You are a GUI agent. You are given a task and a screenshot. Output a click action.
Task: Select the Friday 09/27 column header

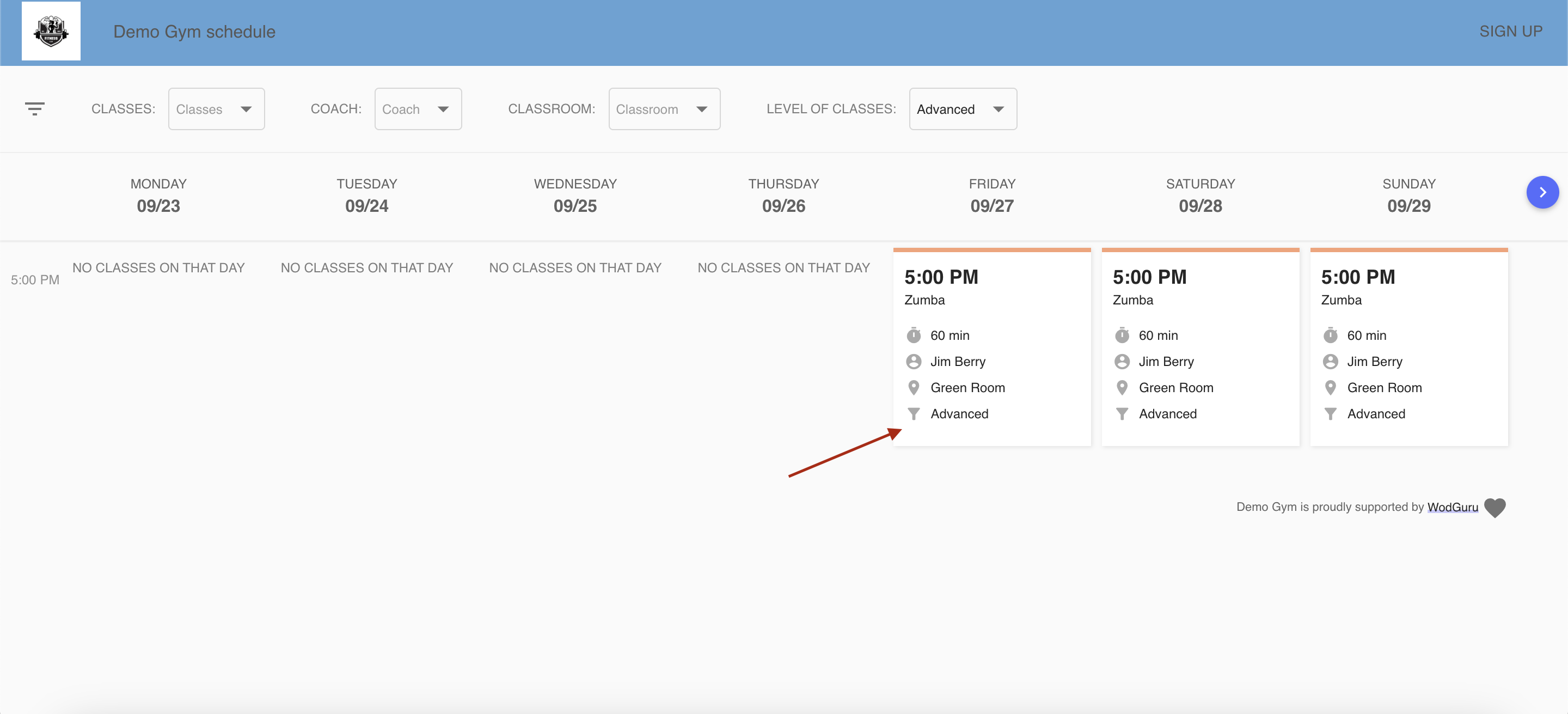coord(991,196)
